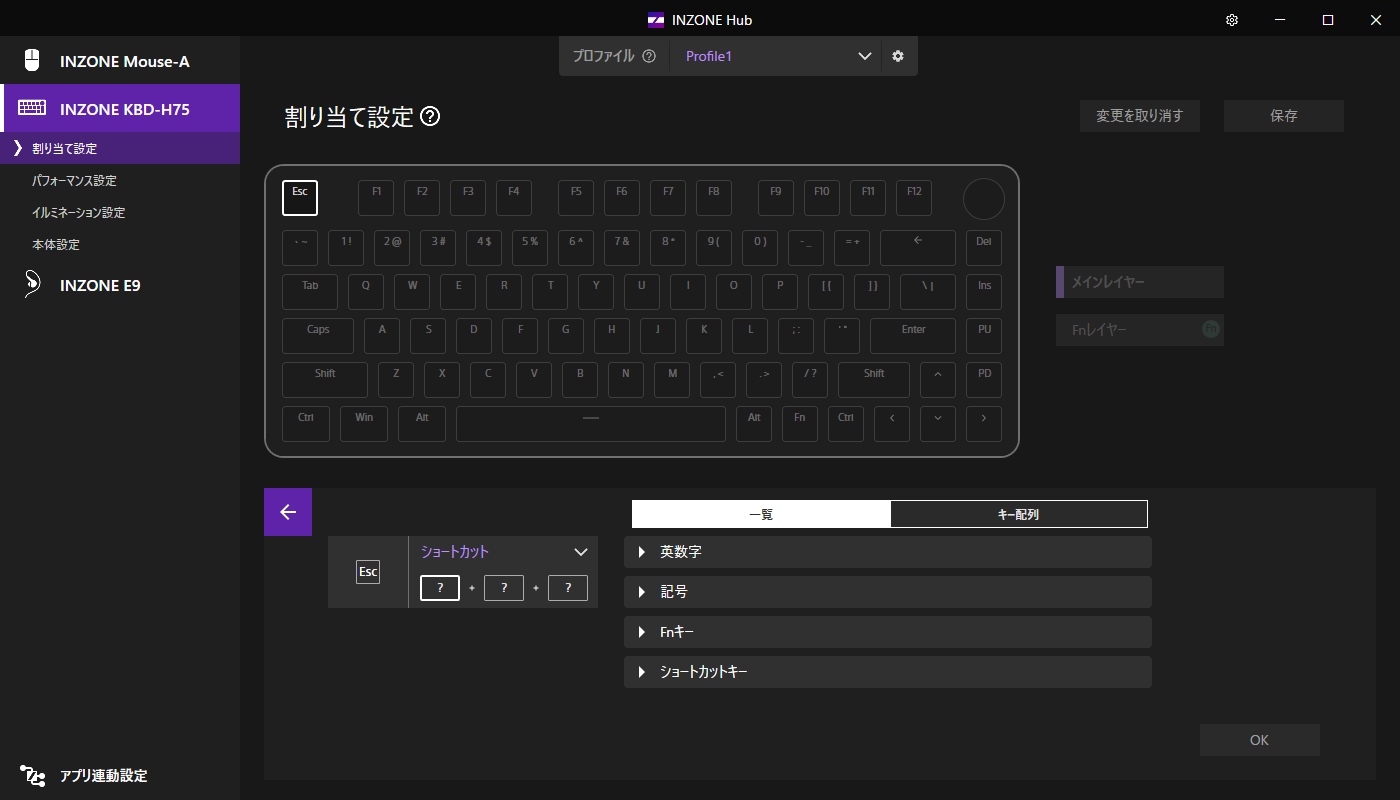Image resolution: width=1400 pixels, height=800 pixels.
Task: Select the Ins key on keyboard layout
Action: (x=984, y=292)
